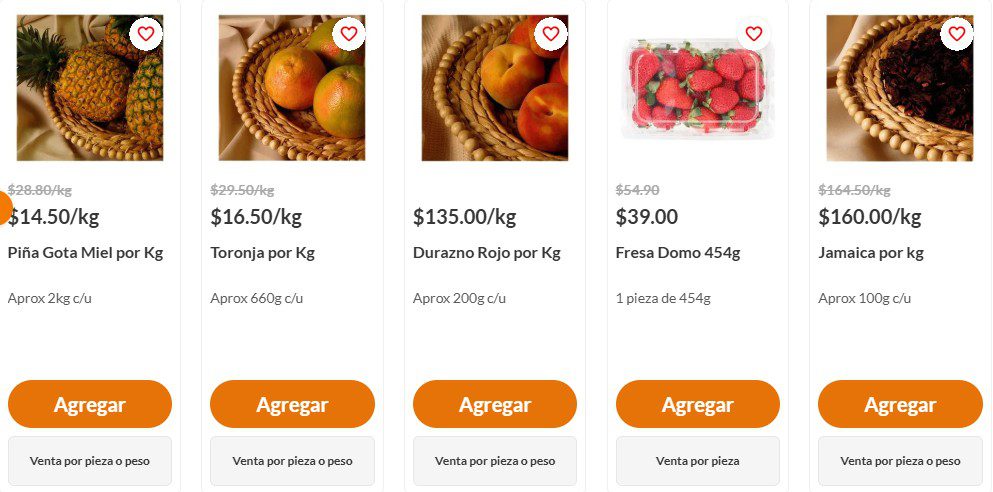
Task: Open the peach basket image
Action: 495,88
